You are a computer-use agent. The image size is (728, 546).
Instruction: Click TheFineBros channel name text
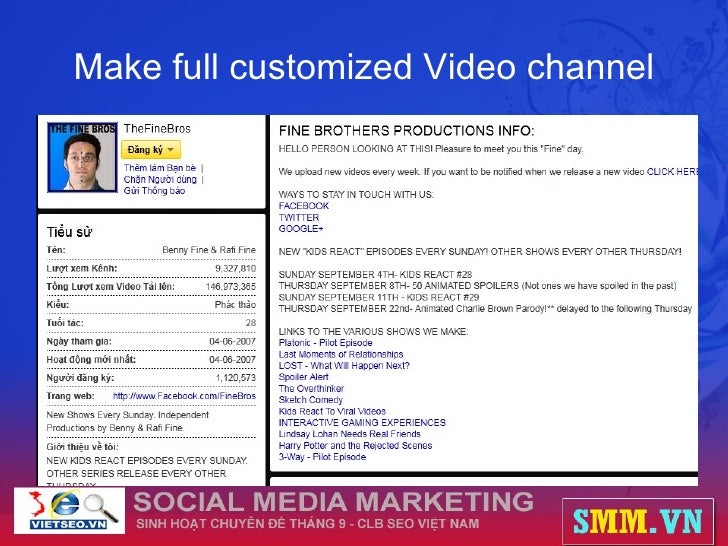point(157,129)
